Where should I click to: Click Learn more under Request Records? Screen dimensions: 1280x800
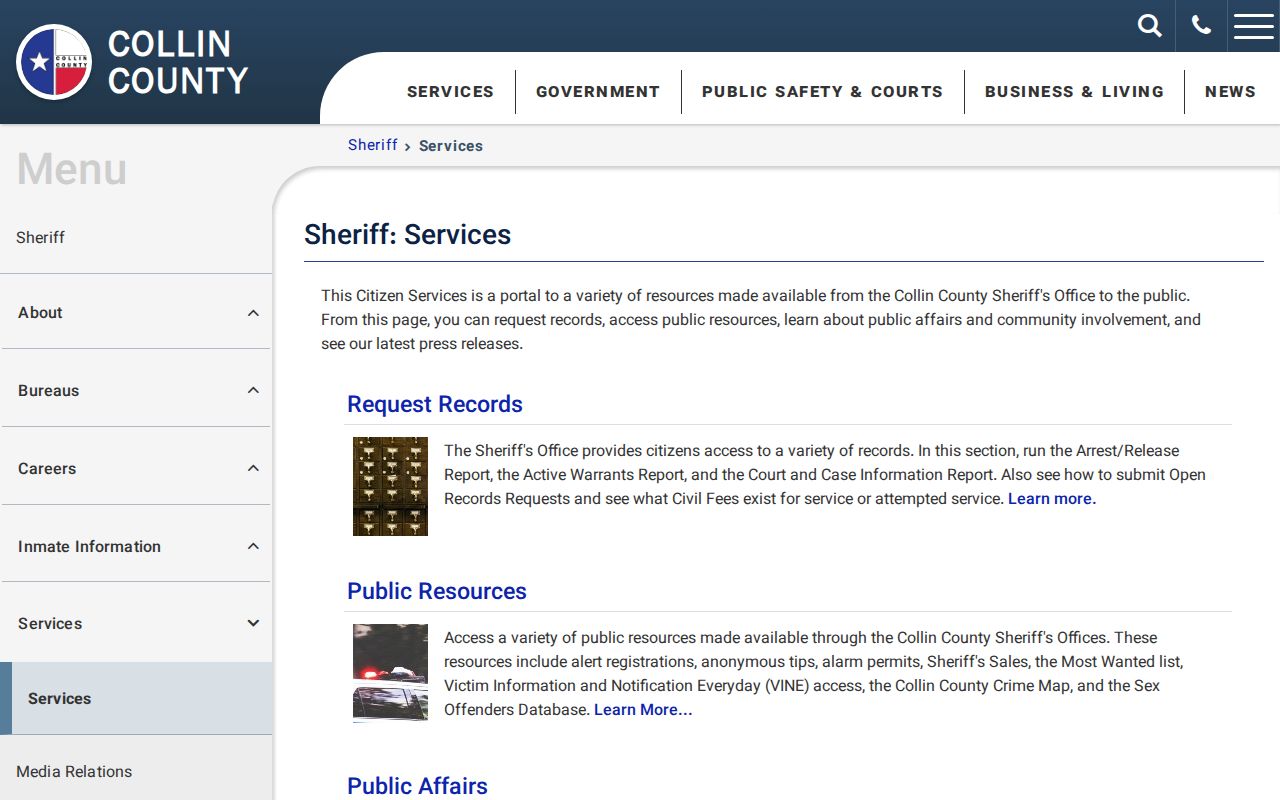point(1052,499)
